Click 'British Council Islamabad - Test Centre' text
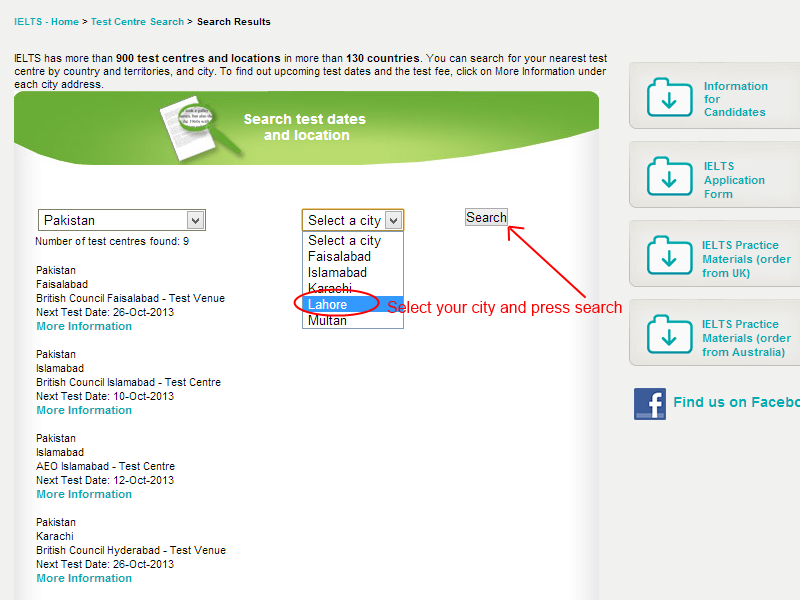 (x=129, y=383)
